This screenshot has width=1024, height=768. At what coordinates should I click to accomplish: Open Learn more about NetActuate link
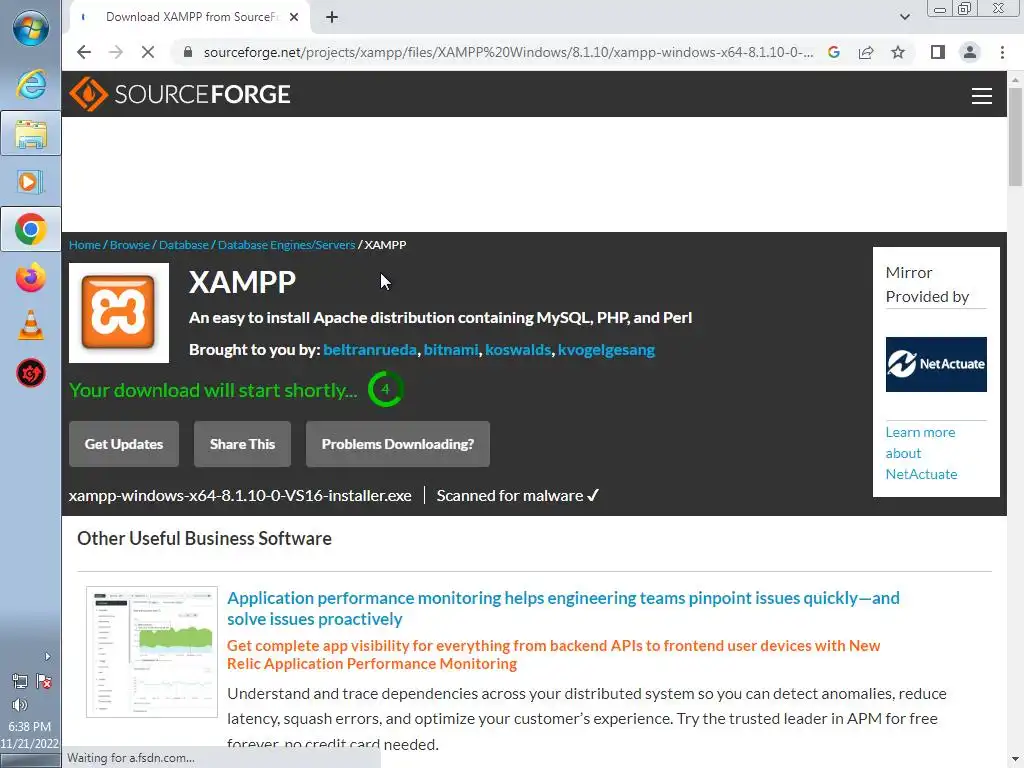coord(921,453)
